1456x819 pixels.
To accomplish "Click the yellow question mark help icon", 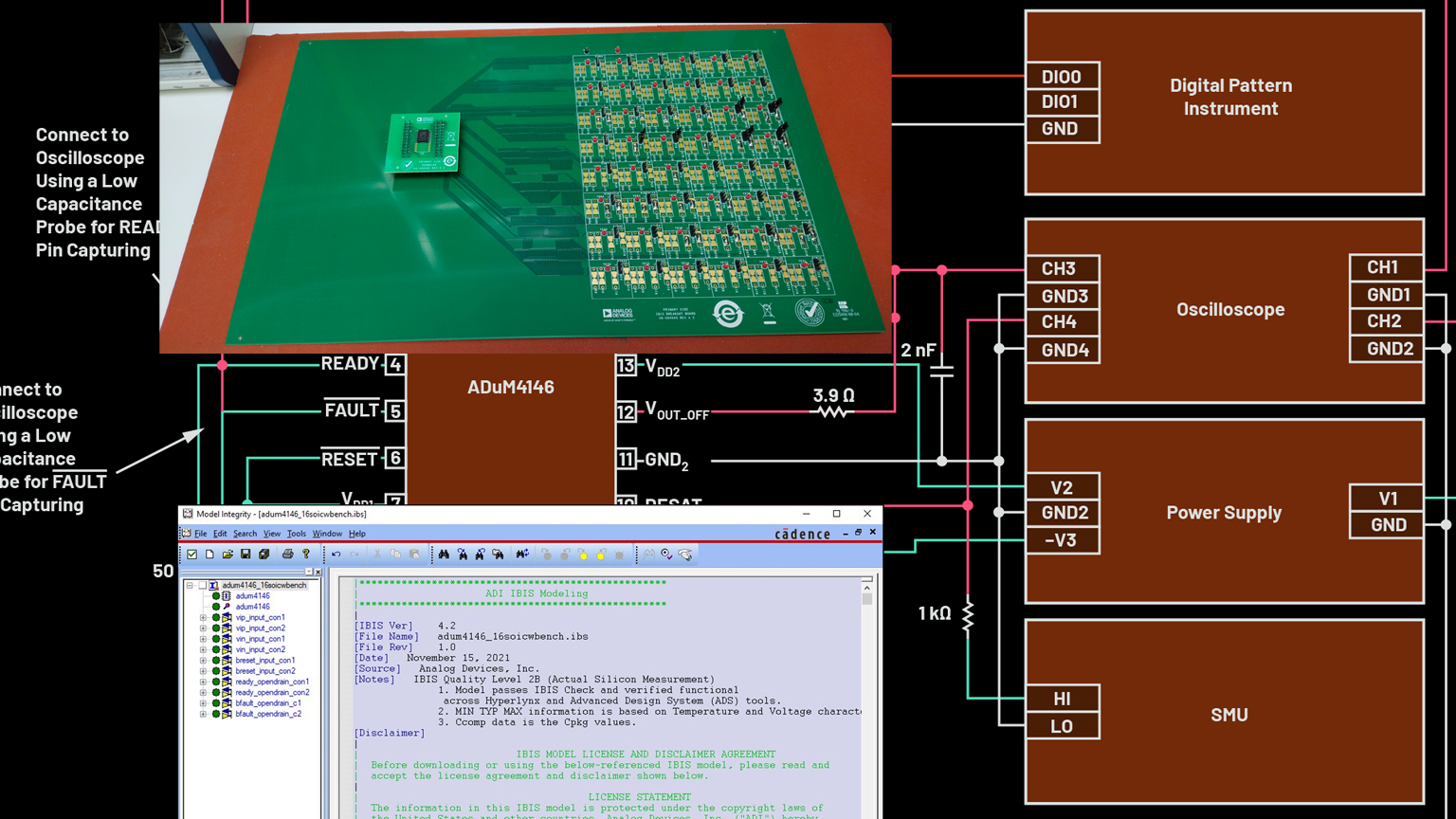I will click(x=306, y=555).
